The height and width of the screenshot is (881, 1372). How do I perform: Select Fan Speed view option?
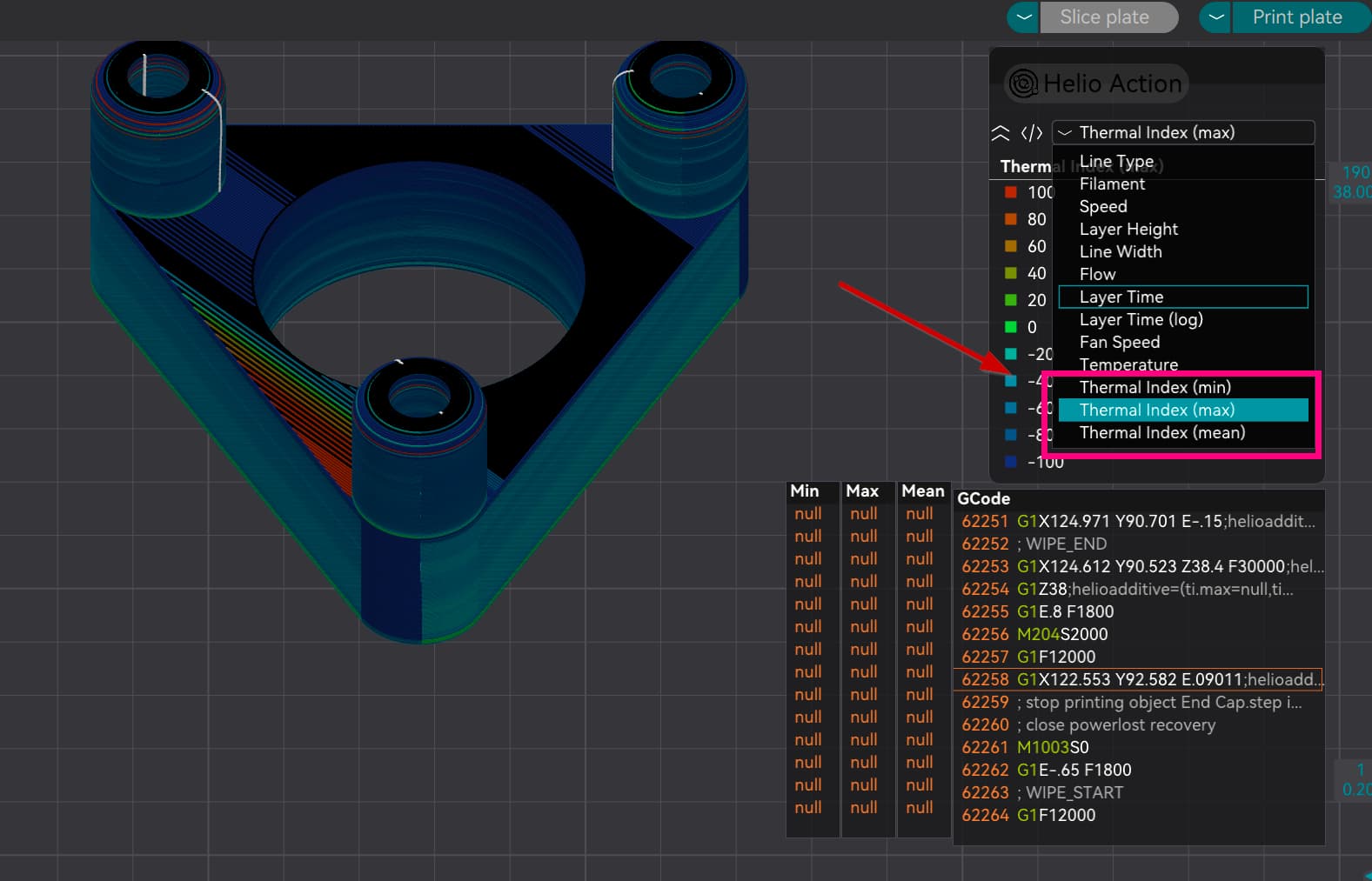click(1119, 343)
